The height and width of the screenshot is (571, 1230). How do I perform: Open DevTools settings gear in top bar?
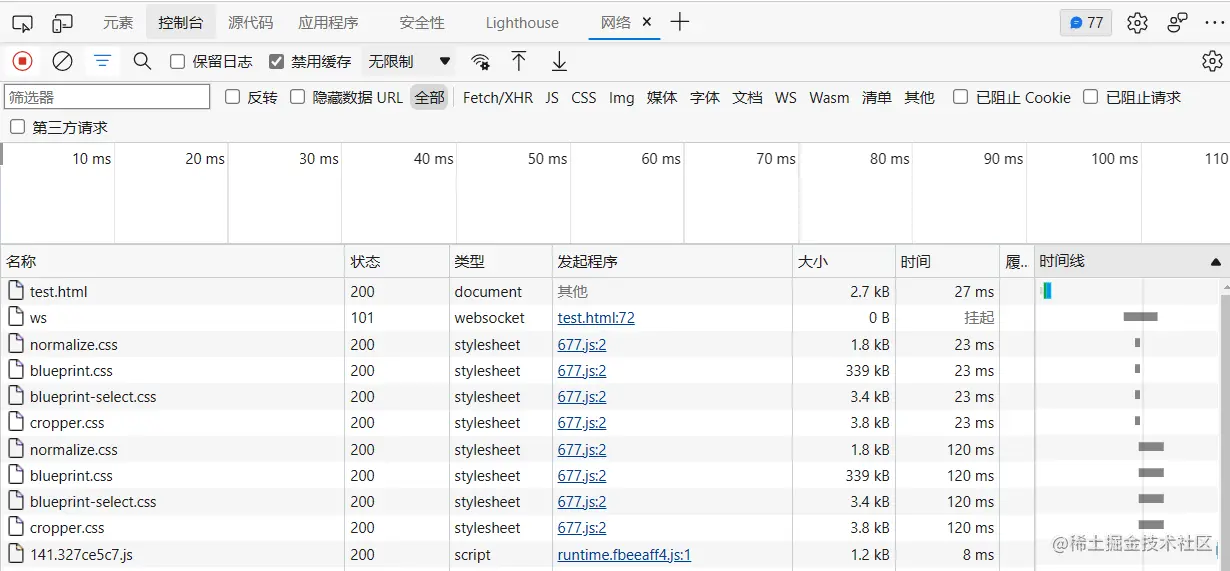1137,22
